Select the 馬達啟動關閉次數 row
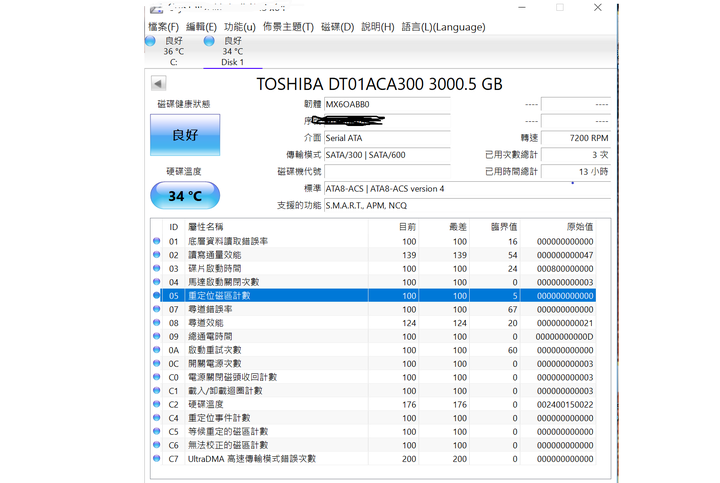Viewport: 720px width, 483px height. [x=374, y=282]
